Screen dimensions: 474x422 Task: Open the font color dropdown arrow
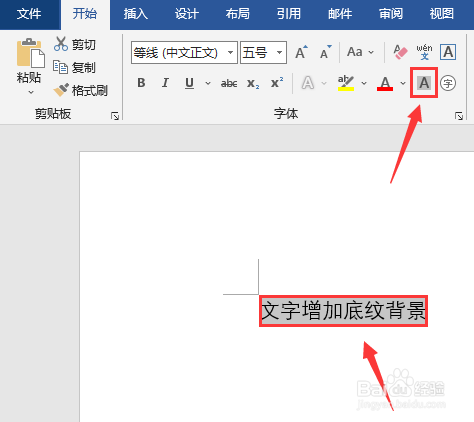tap(403, 83)
